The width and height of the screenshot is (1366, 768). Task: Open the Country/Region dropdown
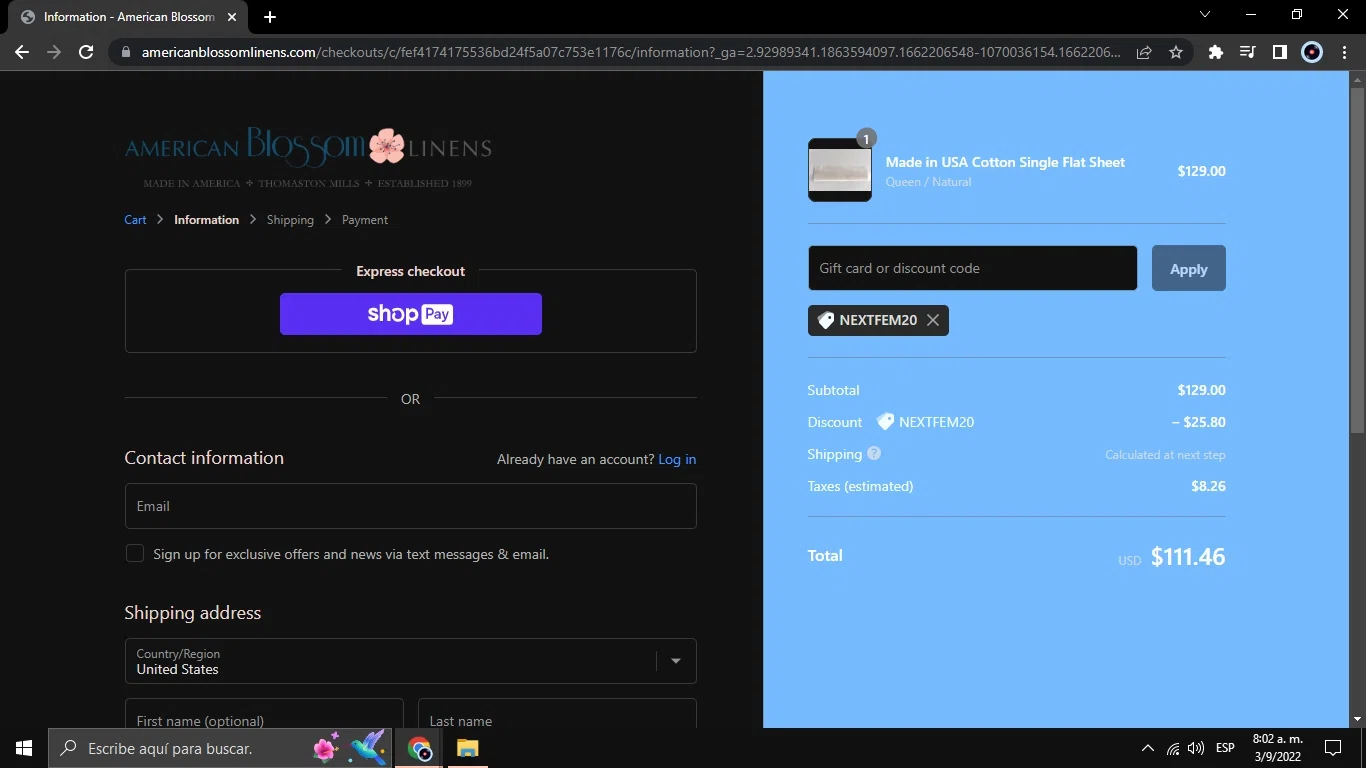pos(410,661)
